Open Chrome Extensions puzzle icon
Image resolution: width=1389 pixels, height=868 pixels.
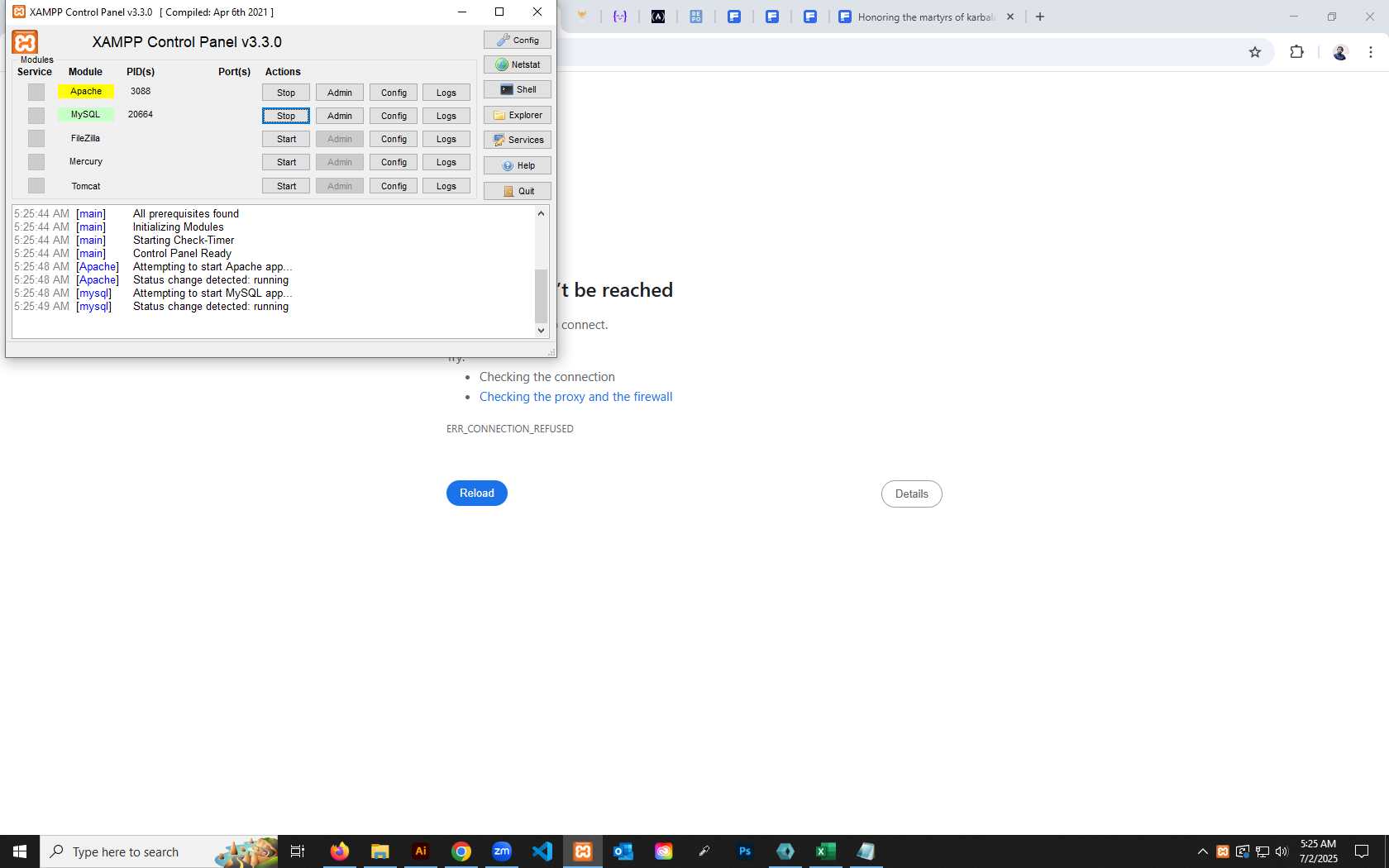coord(1296,52)
